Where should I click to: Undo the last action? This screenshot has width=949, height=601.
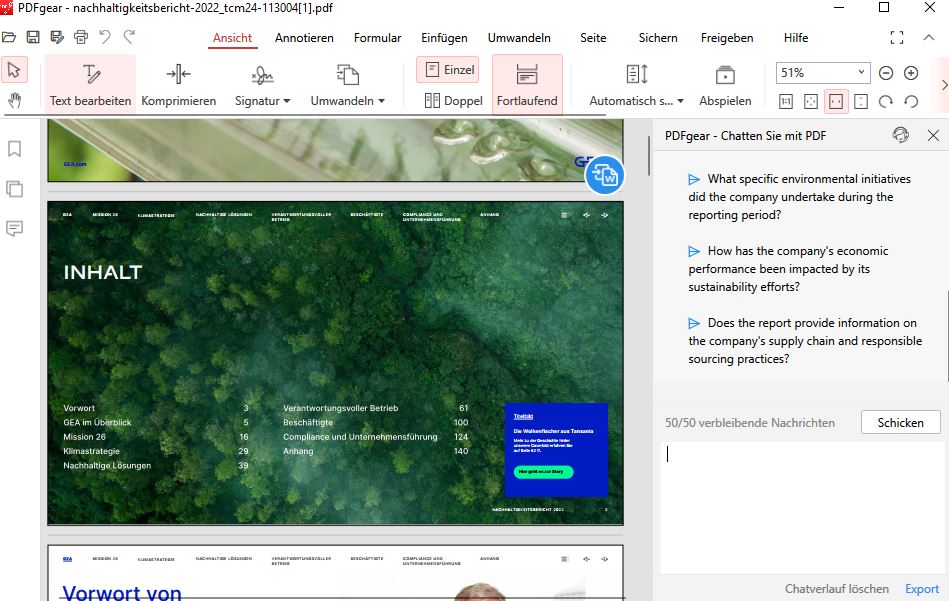(x=105, y=37)
